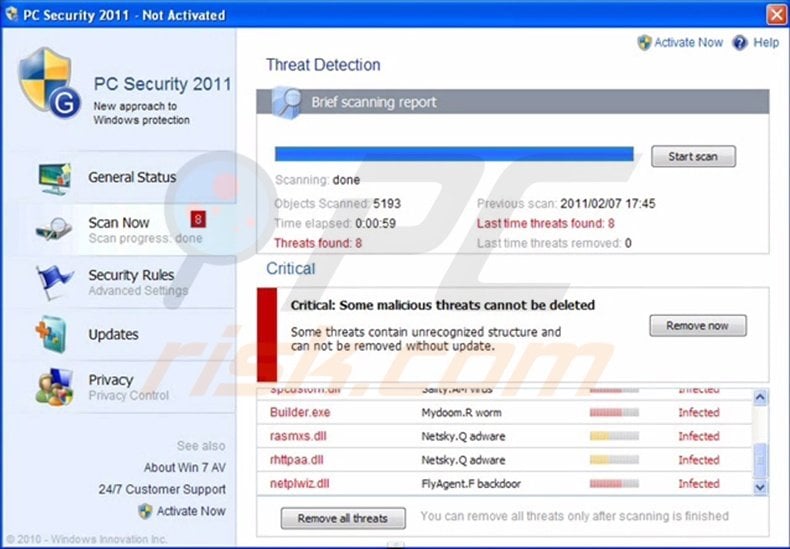Click Infected status for netplwiz.dll

(699, 484)
